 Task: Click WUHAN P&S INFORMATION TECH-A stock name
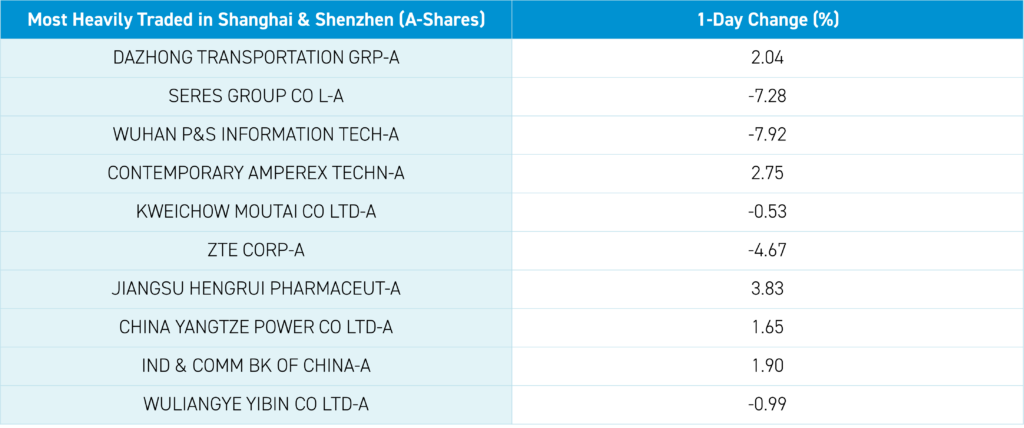pyautogui.click(x=256, y=135)
